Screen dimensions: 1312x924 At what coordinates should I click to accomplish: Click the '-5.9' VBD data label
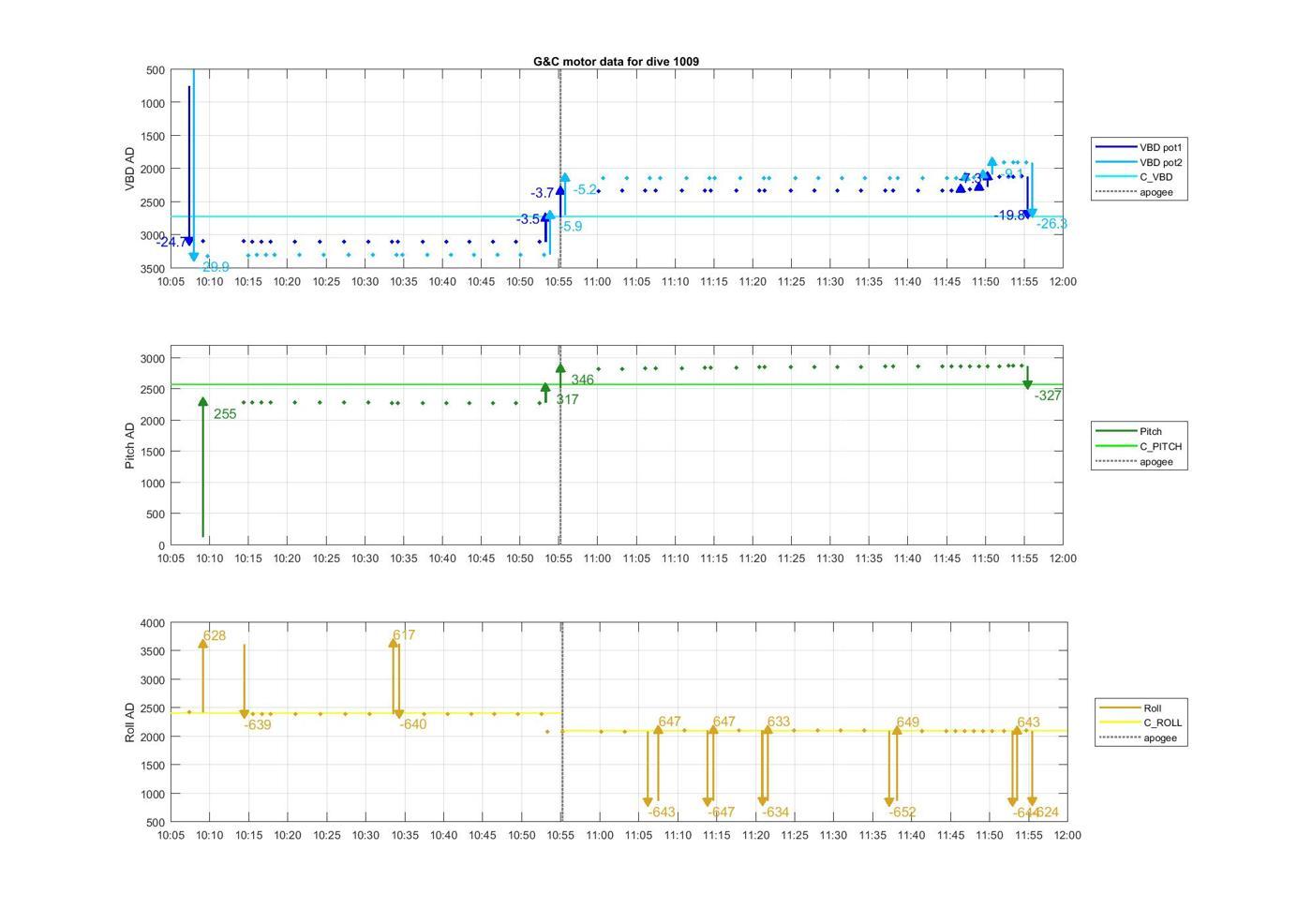pyautogui.click(x=571, y=226)
